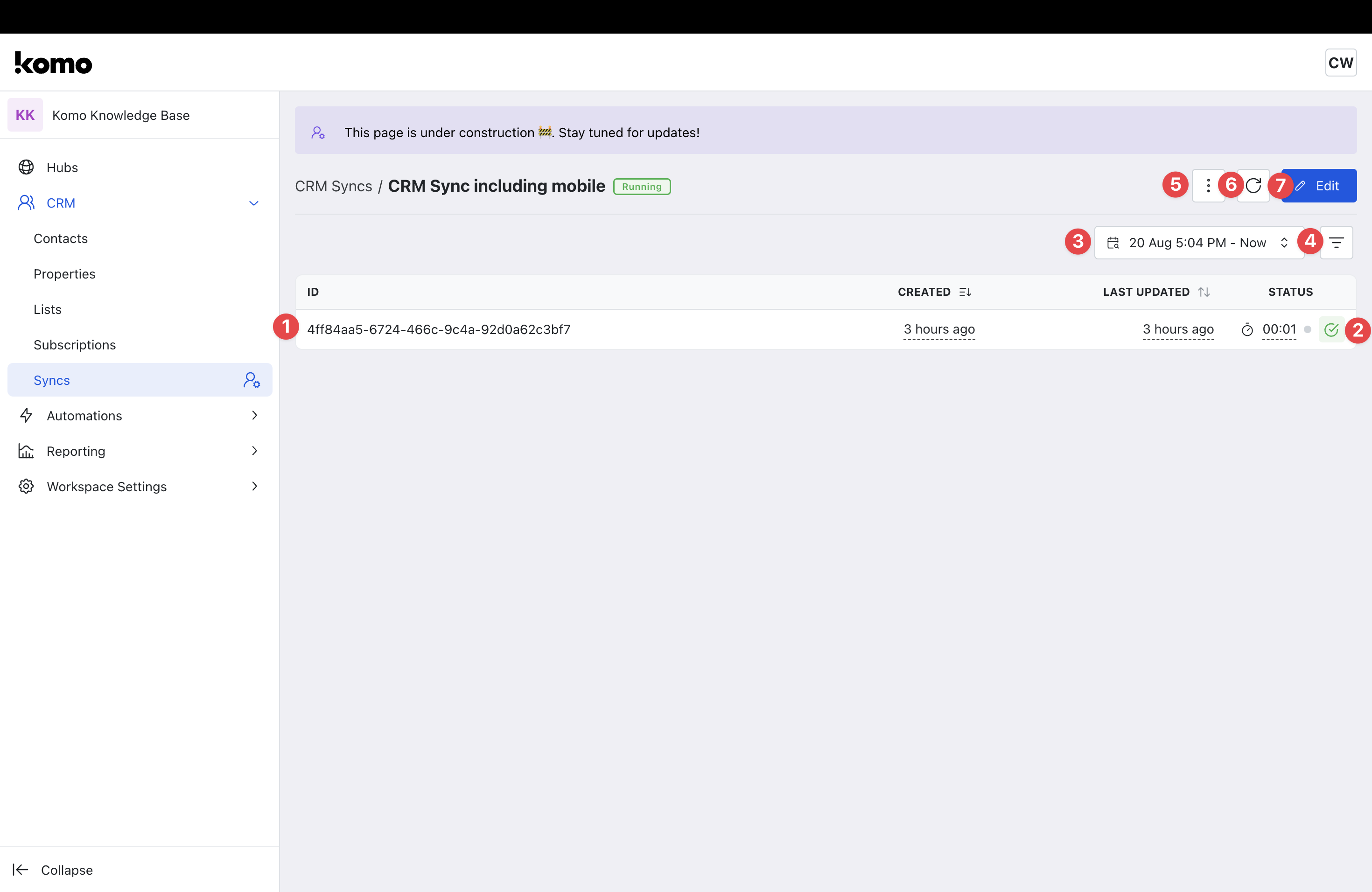Sort by the Last Updated column
The image size is (1372, 892).
1203,292
